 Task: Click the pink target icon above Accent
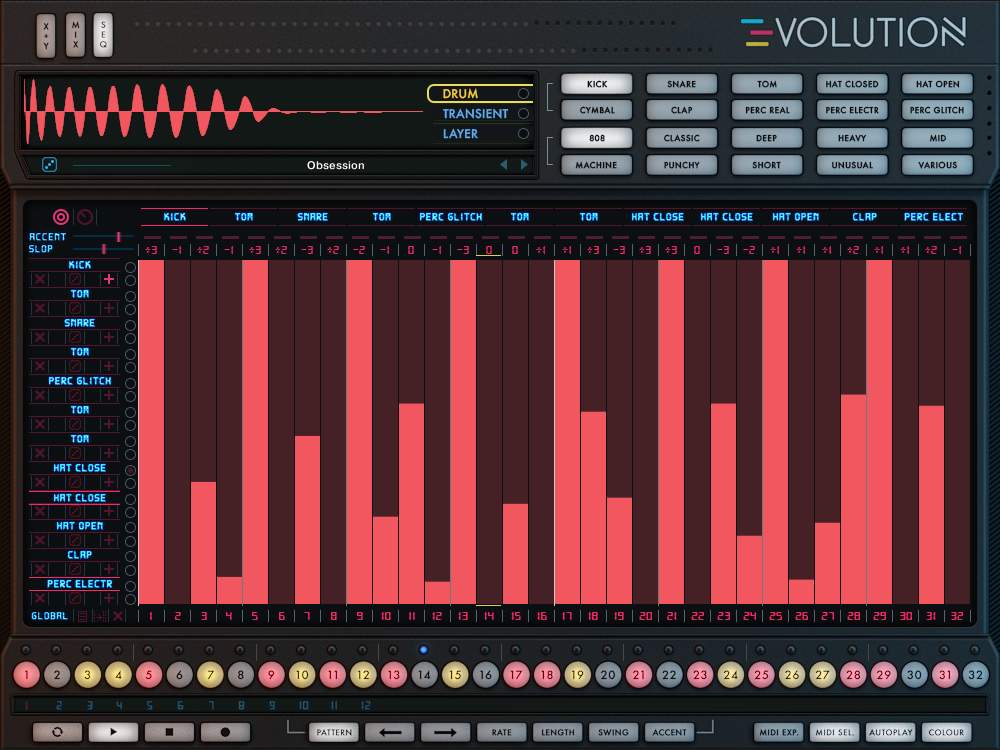[61, 217]
